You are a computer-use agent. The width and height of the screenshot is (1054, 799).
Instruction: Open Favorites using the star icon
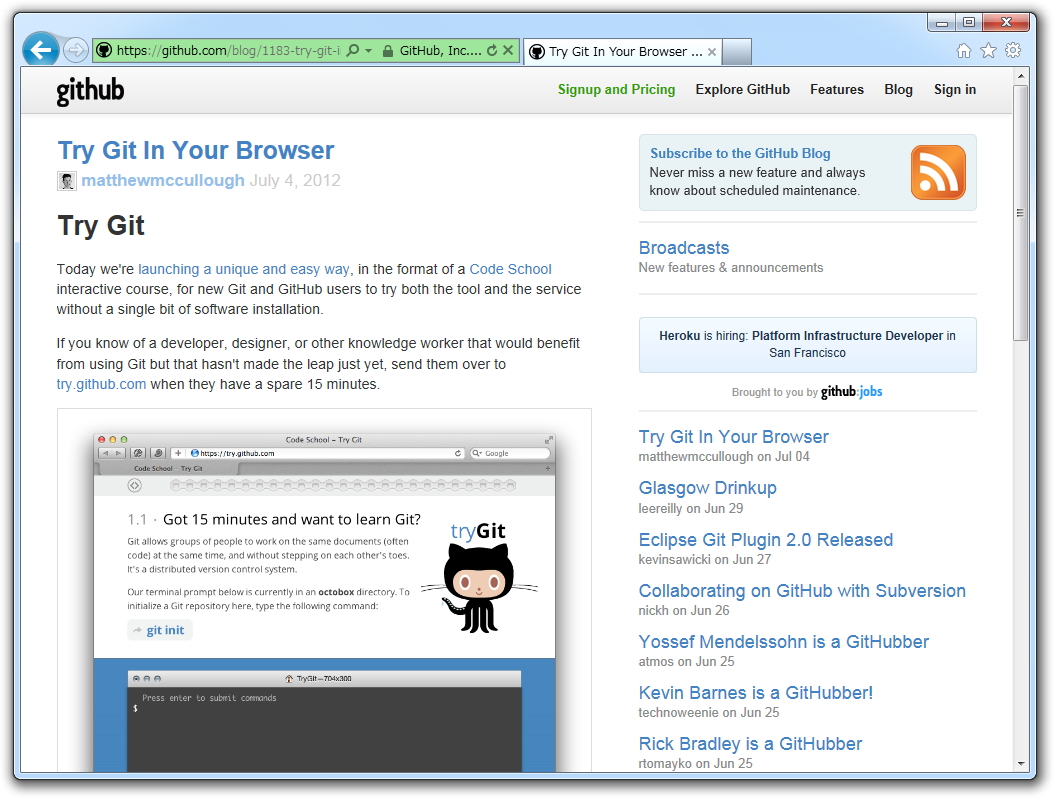pos(987,50)
